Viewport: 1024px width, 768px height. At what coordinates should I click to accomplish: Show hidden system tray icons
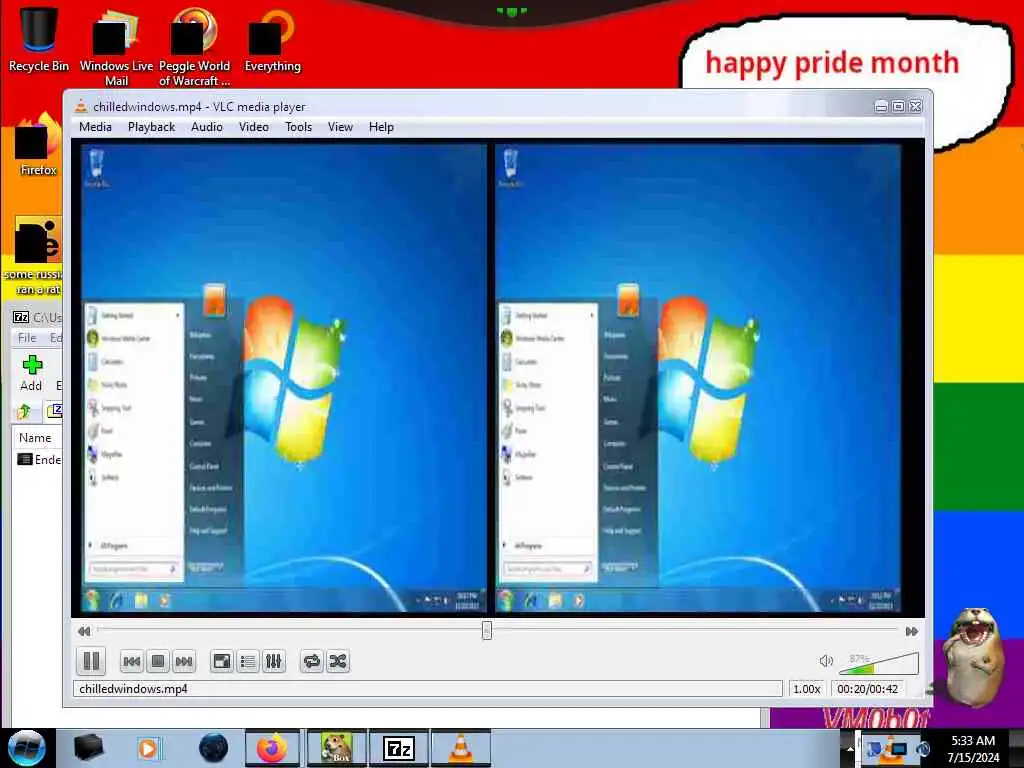tap(849, 749)
